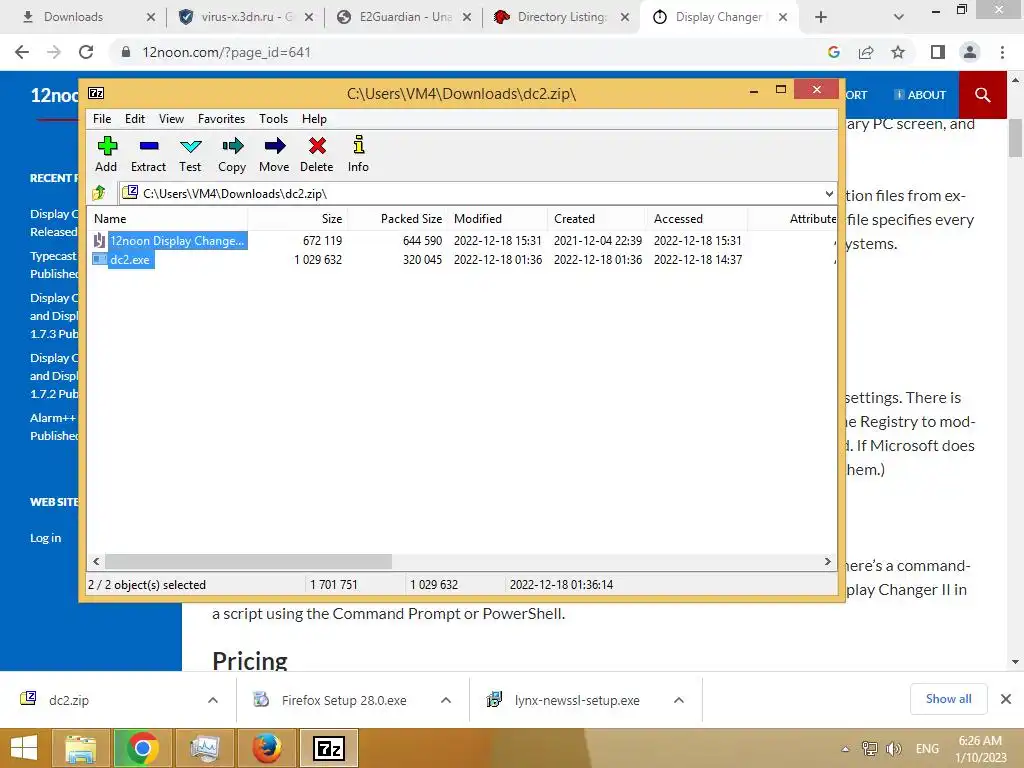Open the Help menu in 7-Zip

(314, 119)
